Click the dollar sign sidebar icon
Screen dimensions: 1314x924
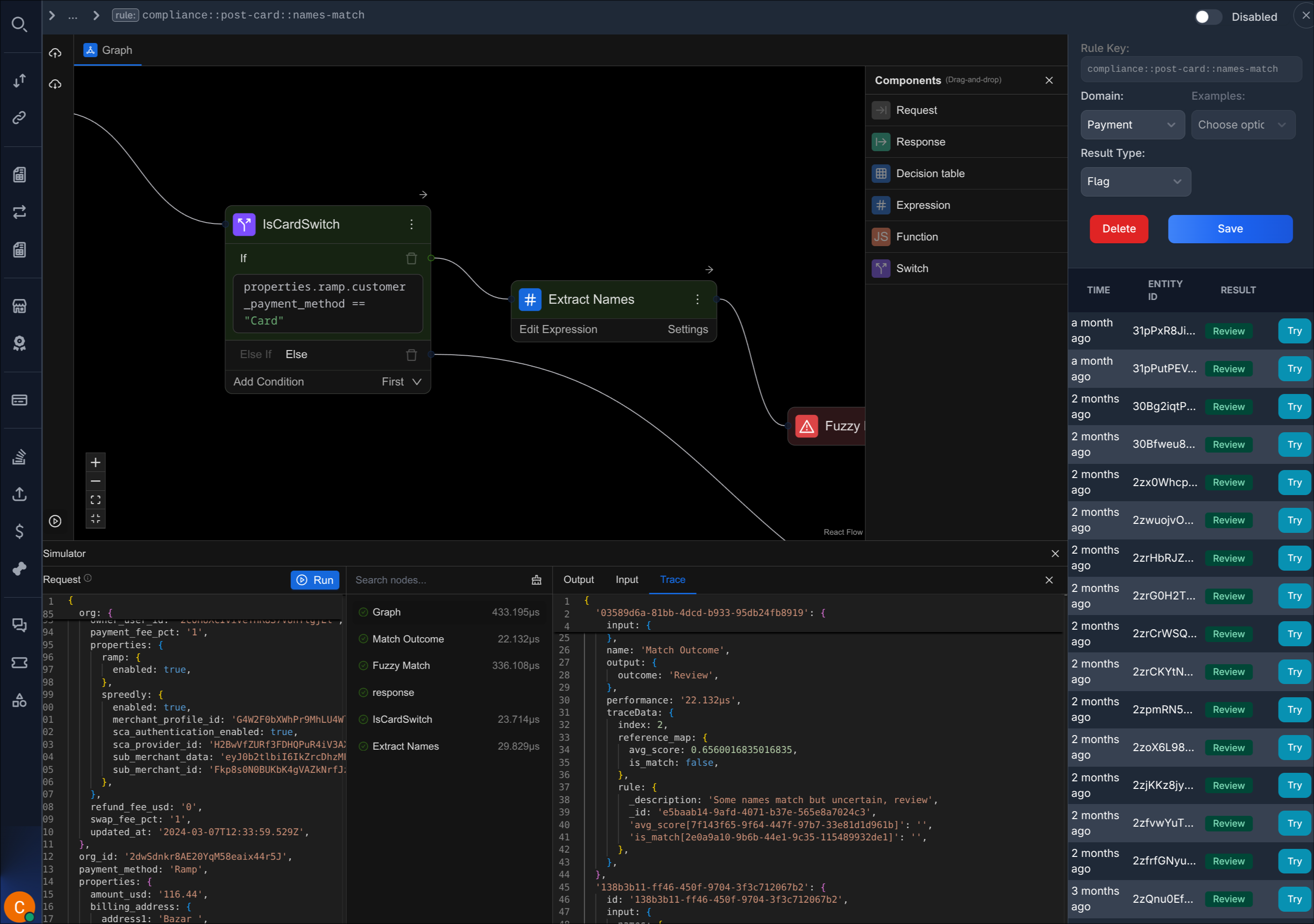(x=19, y=531)
